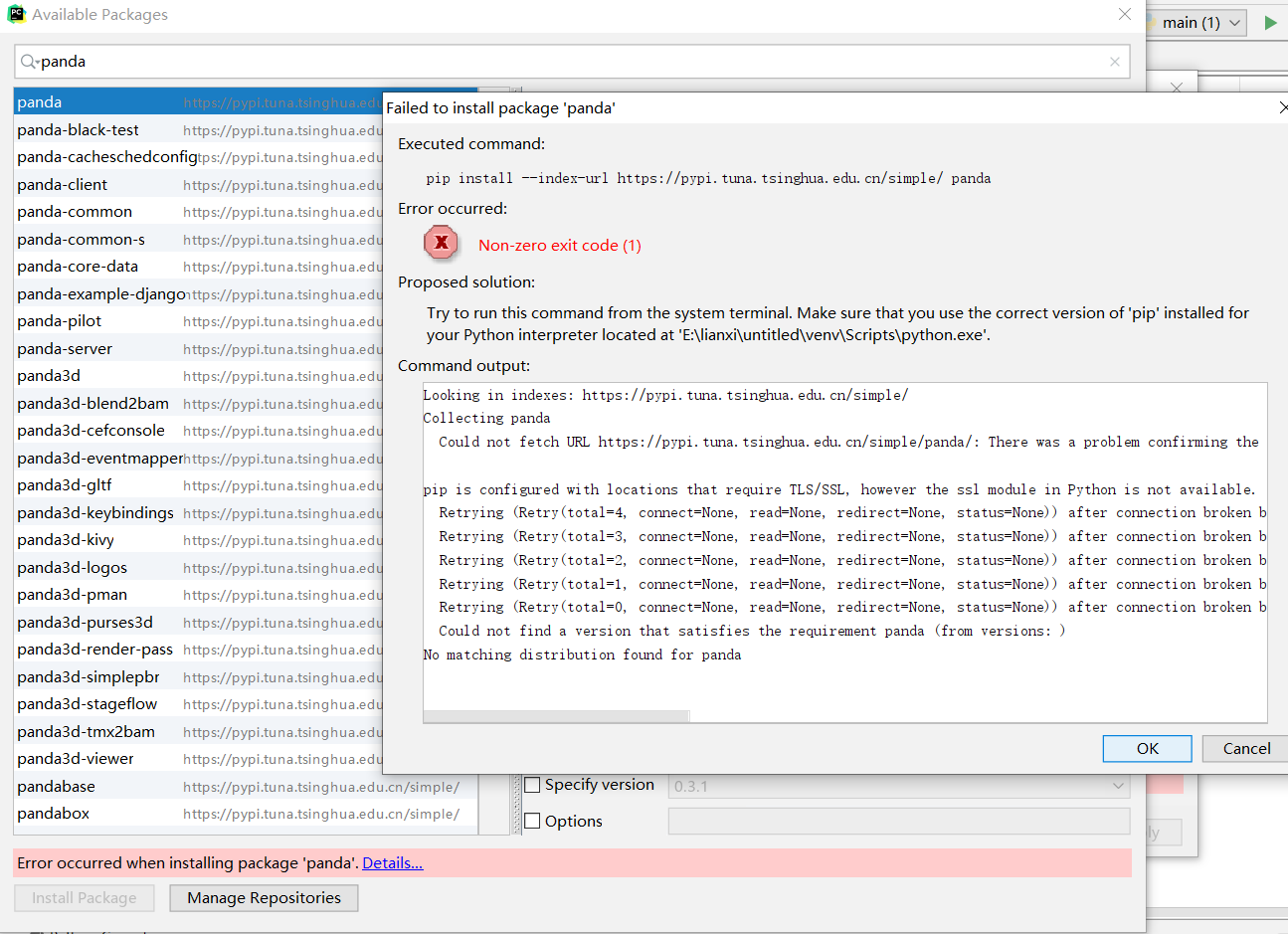1288x934 pixels.
Task: Select 'panda' package in the list
Action: (198, 102)
